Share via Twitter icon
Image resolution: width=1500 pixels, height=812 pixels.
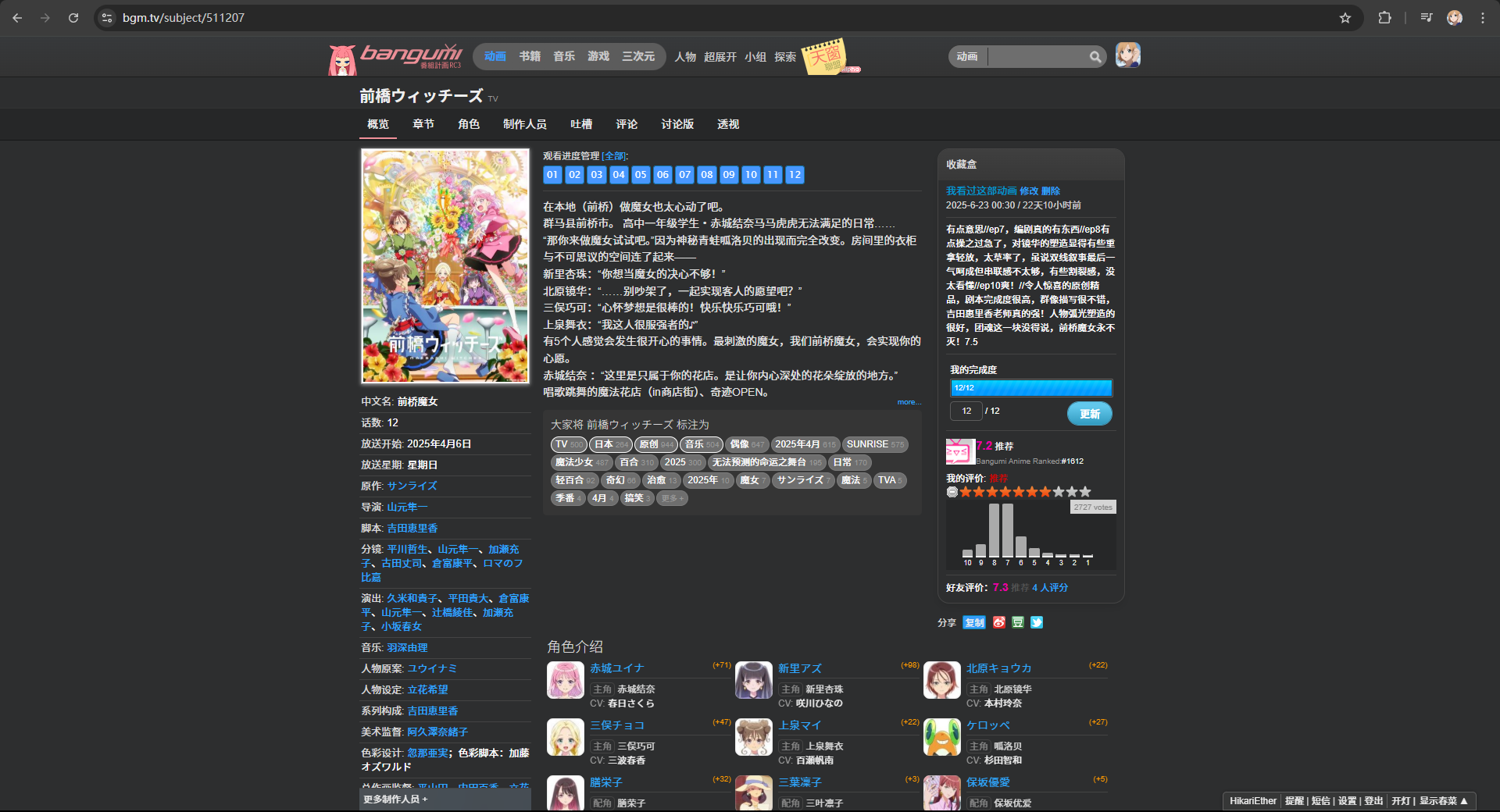[1037, 622]
